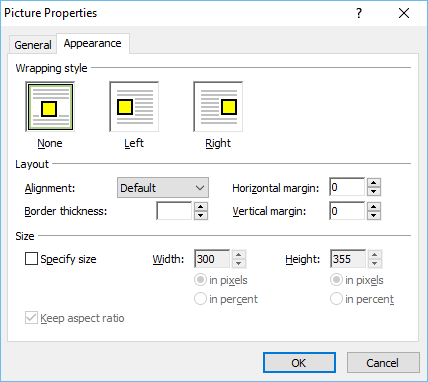
Task: Click the Horizontal margin input field
Action: [x=347, y=187]
